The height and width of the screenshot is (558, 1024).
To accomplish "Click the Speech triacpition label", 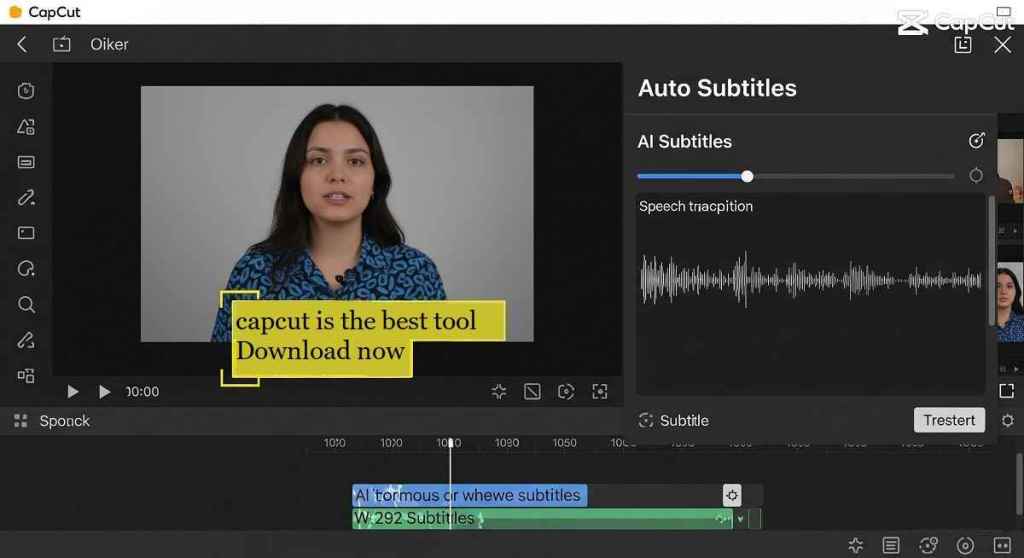I will (x=696, y=206).
